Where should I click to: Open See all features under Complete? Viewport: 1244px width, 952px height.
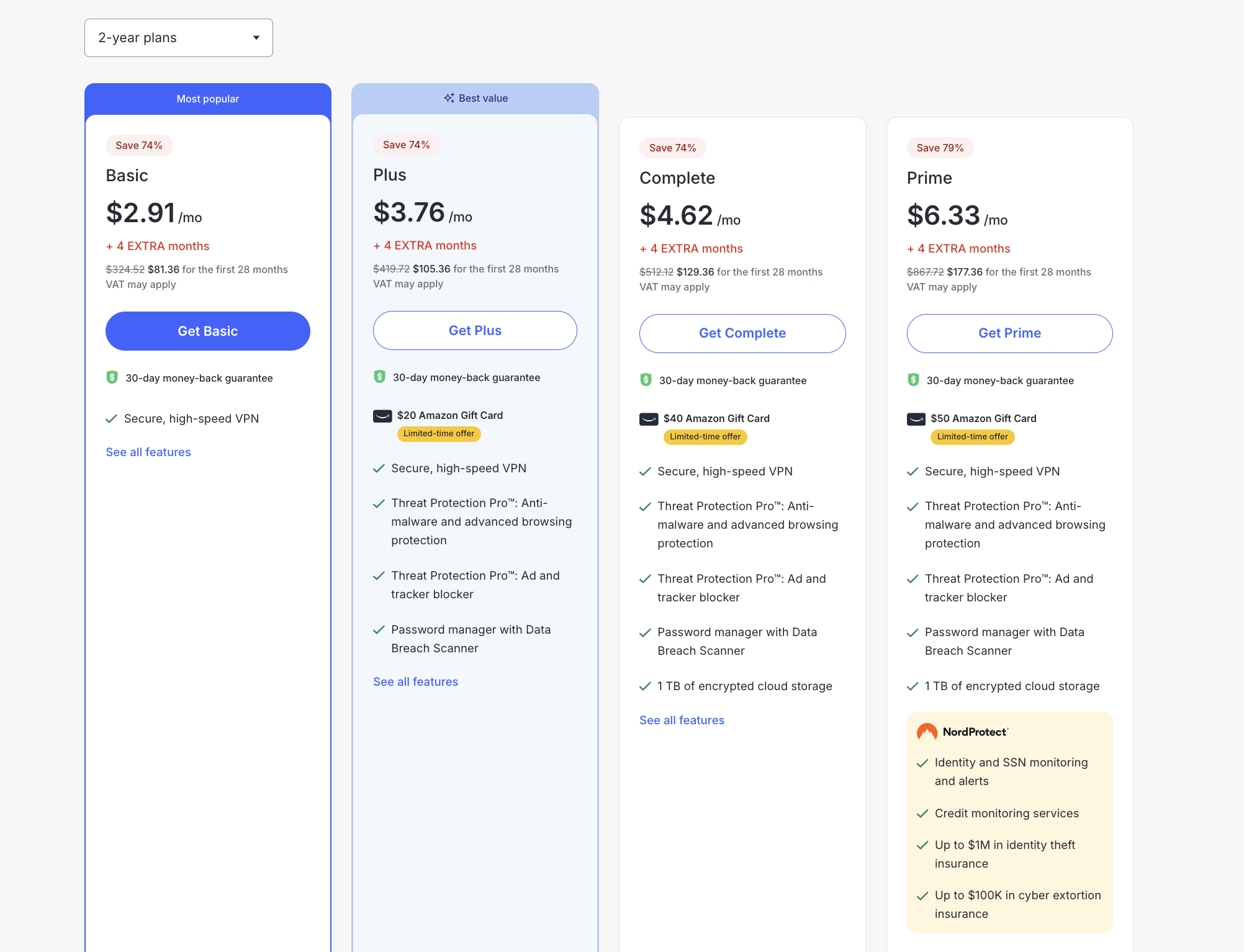click(682, 720)
